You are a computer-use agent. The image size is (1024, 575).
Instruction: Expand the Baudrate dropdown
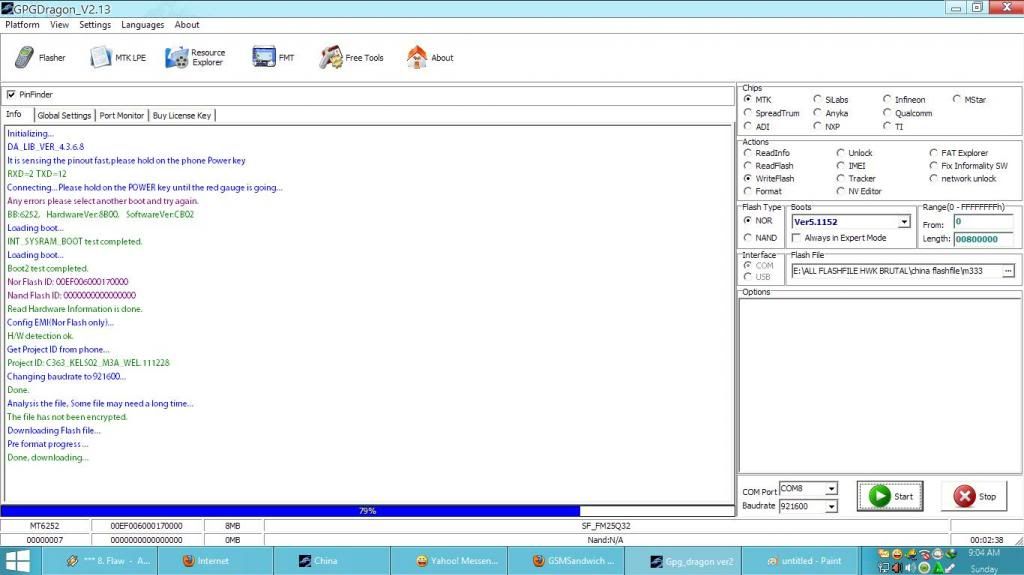[x=831, y=507]
